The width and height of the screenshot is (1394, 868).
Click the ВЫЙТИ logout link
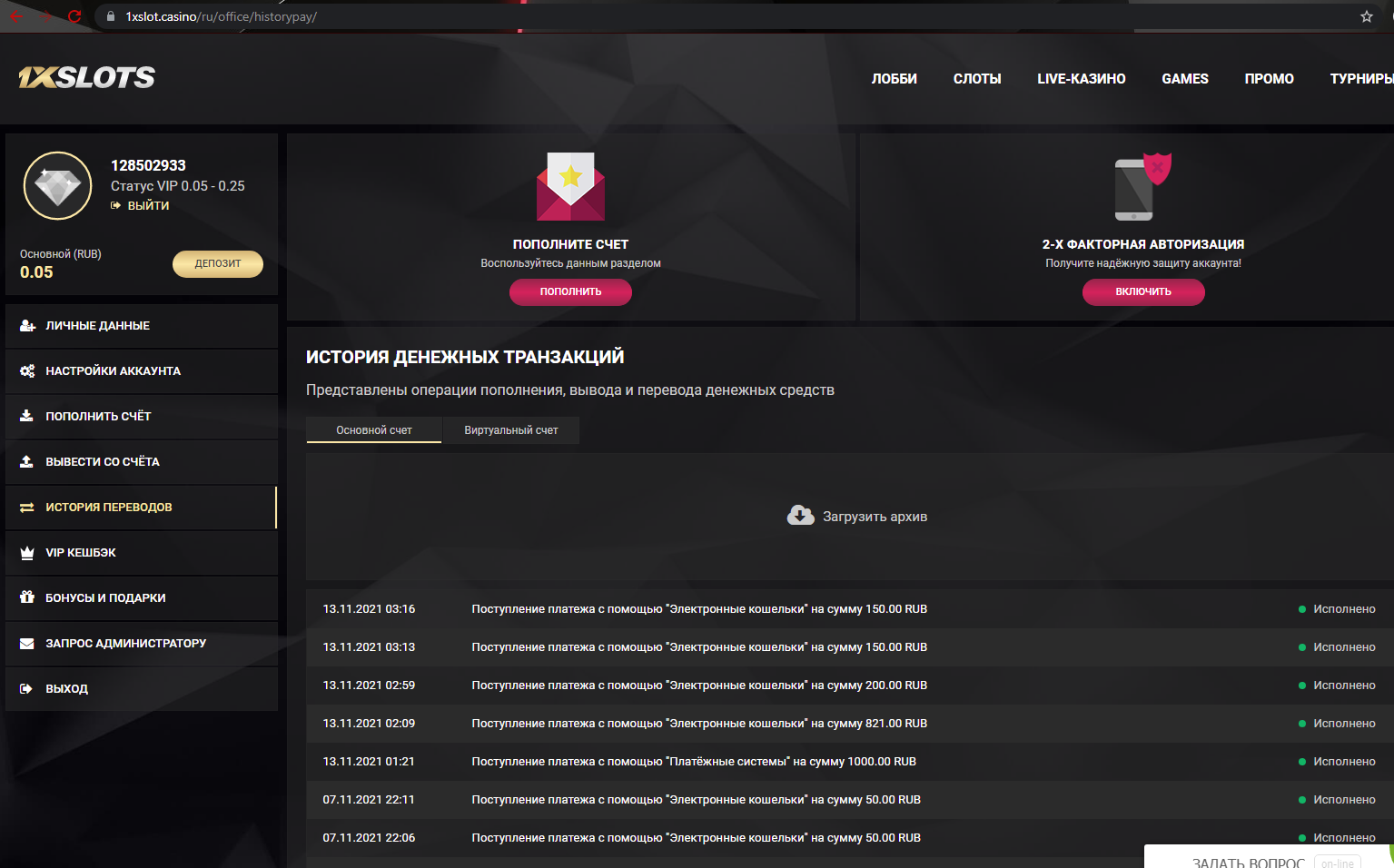coord(148,206)
